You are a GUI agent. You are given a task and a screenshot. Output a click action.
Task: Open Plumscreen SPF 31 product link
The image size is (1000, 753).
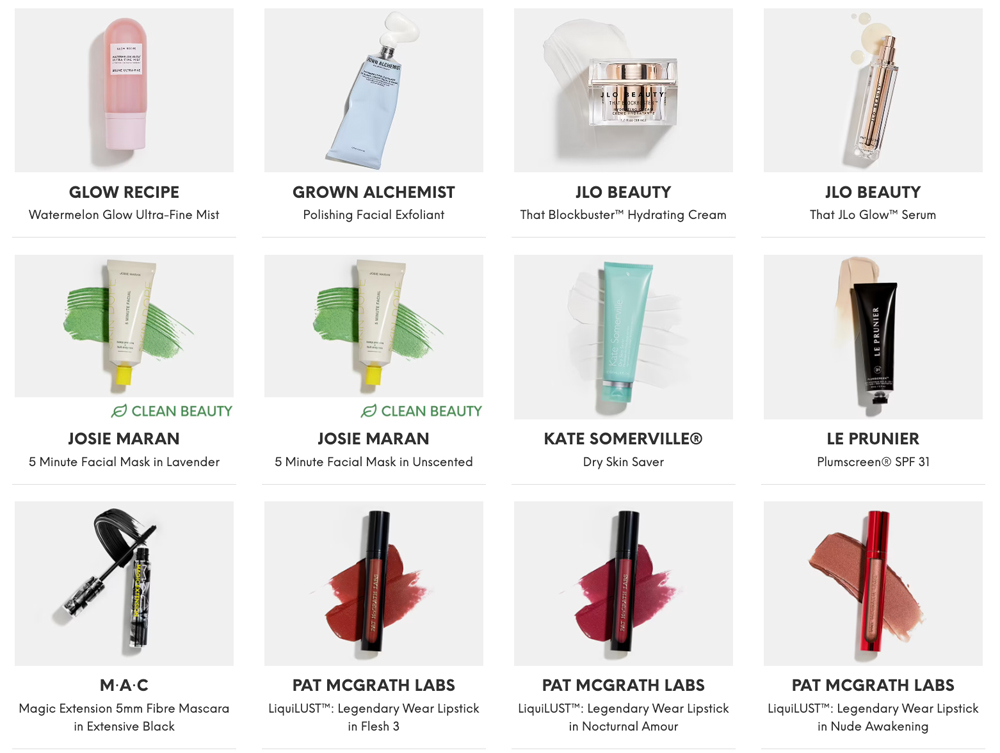(873, 462)
